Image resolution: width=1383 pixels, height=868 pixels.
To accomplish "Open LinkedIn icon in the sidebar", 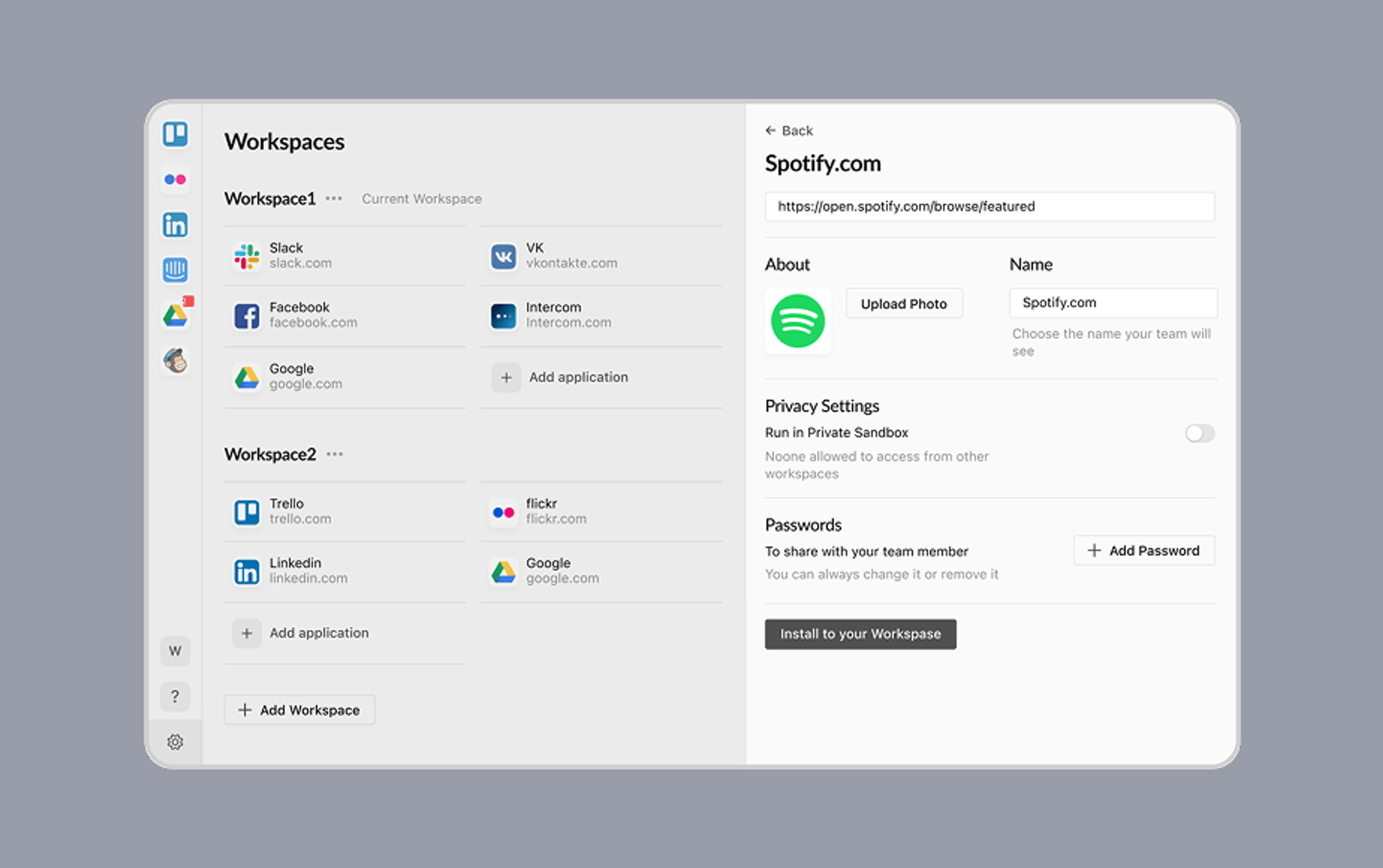I will [175, 225].
